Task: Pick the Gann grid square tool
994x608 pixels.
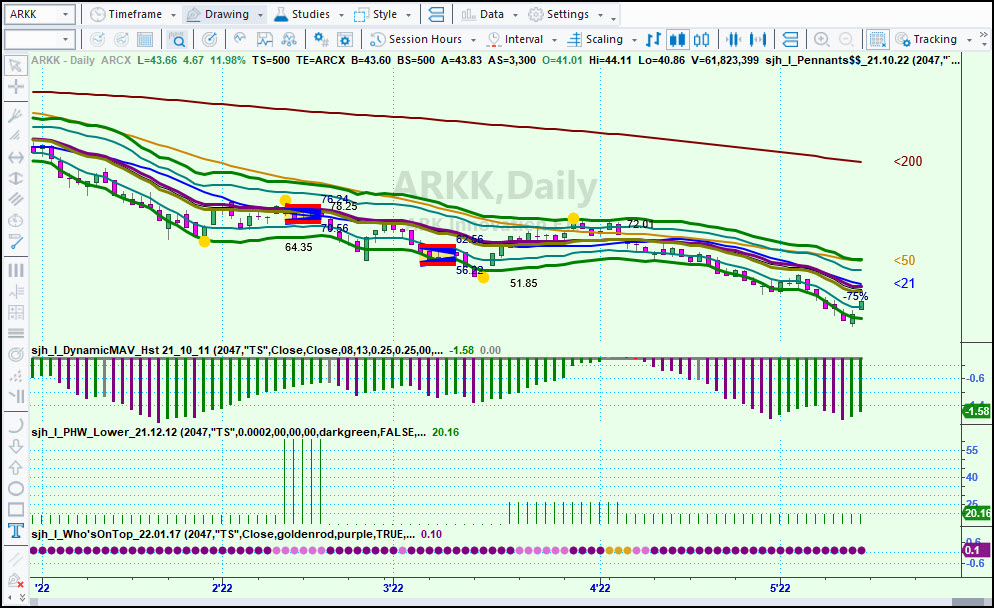Action: coord(16,312)
